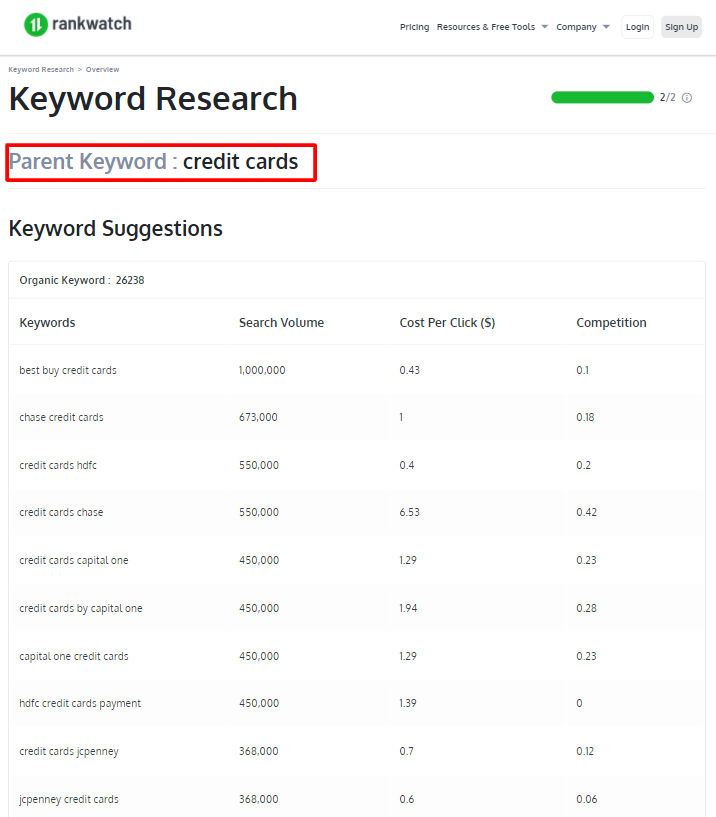Select the 'credit cards capital one' keyword

coord(73,560)
